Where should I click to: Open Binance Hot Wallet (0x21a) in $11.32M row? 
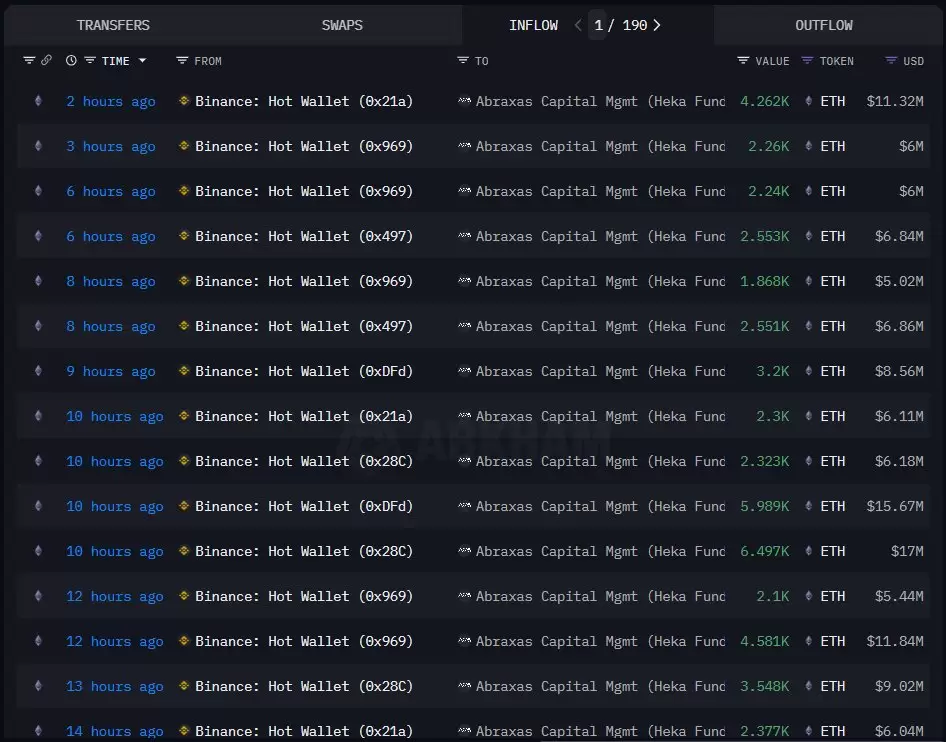(304, 101)
